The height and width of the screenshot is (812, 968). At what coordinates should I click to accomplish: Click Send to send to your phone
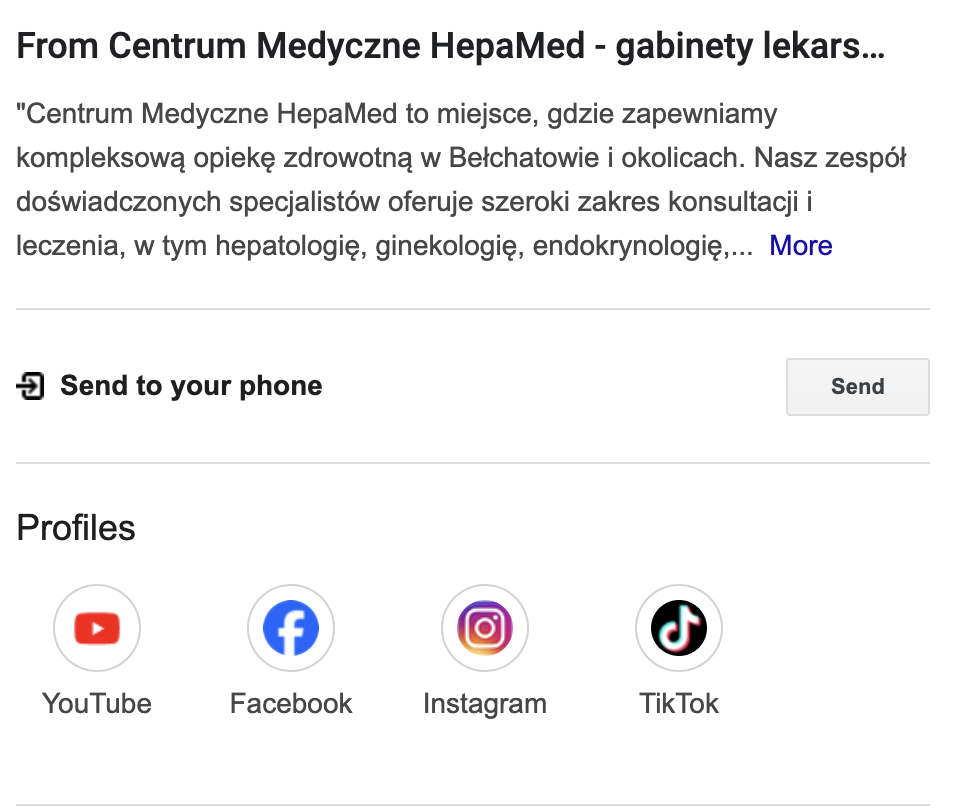(857, 387)
